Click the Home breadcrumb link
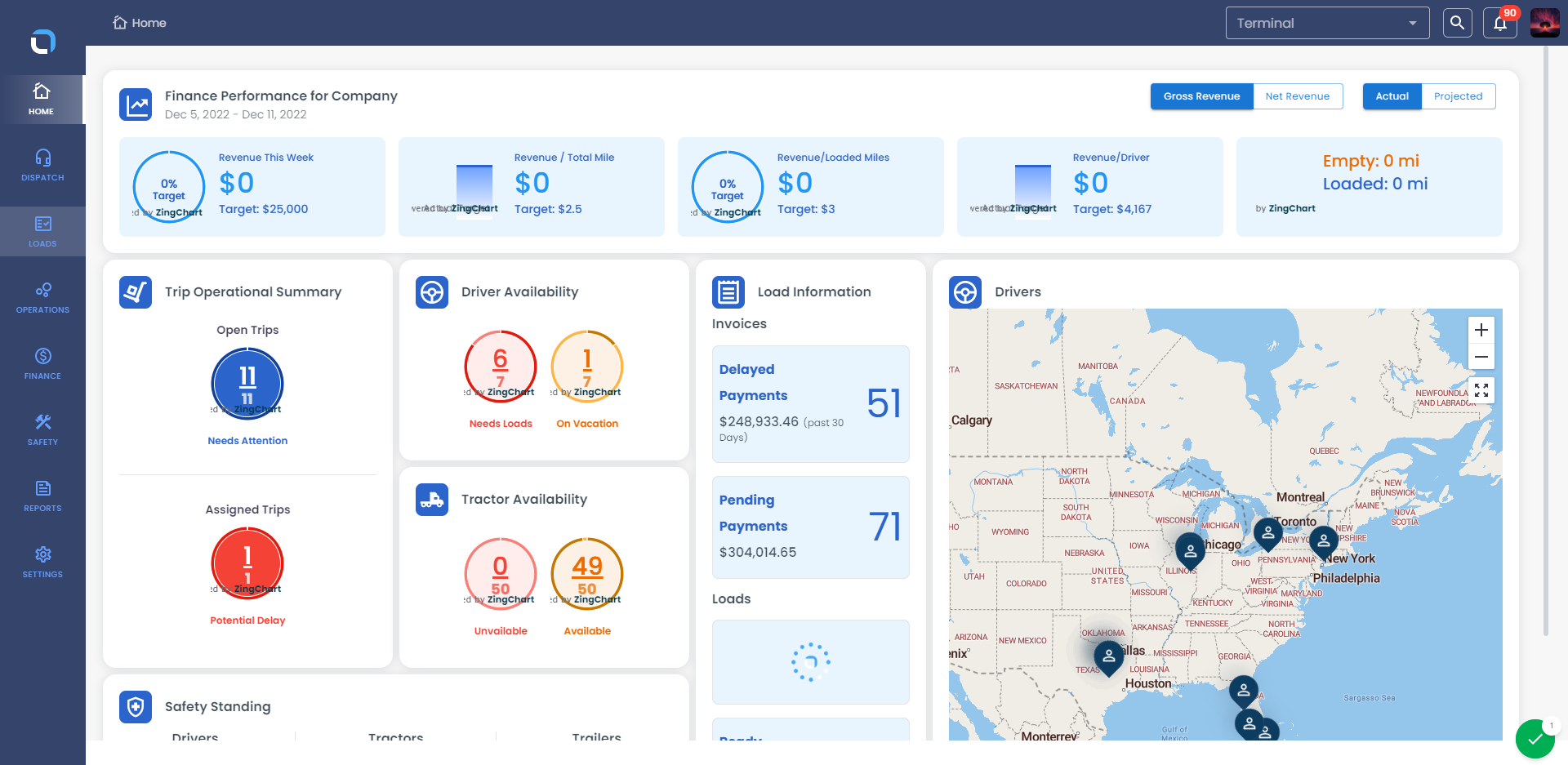This screenshot has height=765, width=1568. (140, 23)
